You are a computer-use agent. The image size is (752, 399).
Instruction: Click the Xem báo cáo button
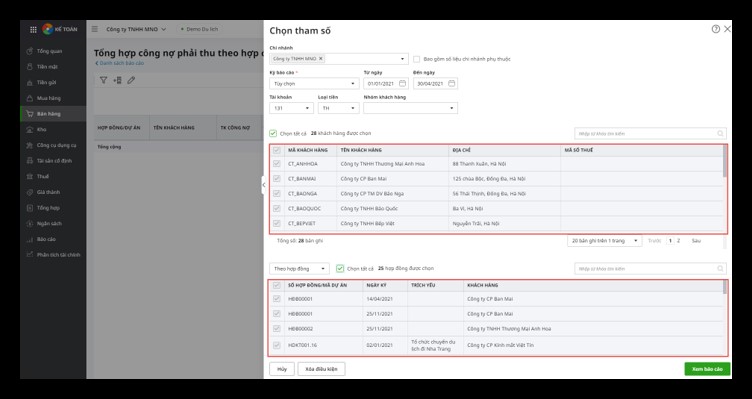click(x=707, y=369)
